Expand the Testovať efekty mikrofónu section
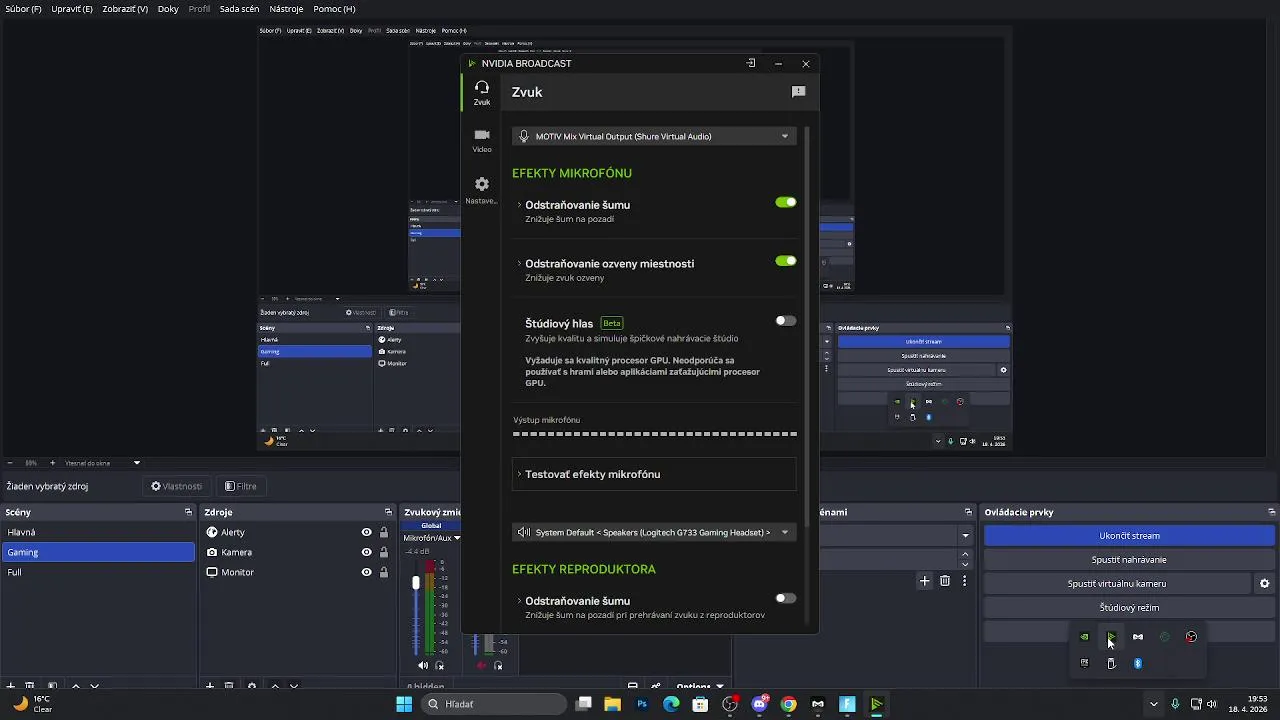 point(654,474)
